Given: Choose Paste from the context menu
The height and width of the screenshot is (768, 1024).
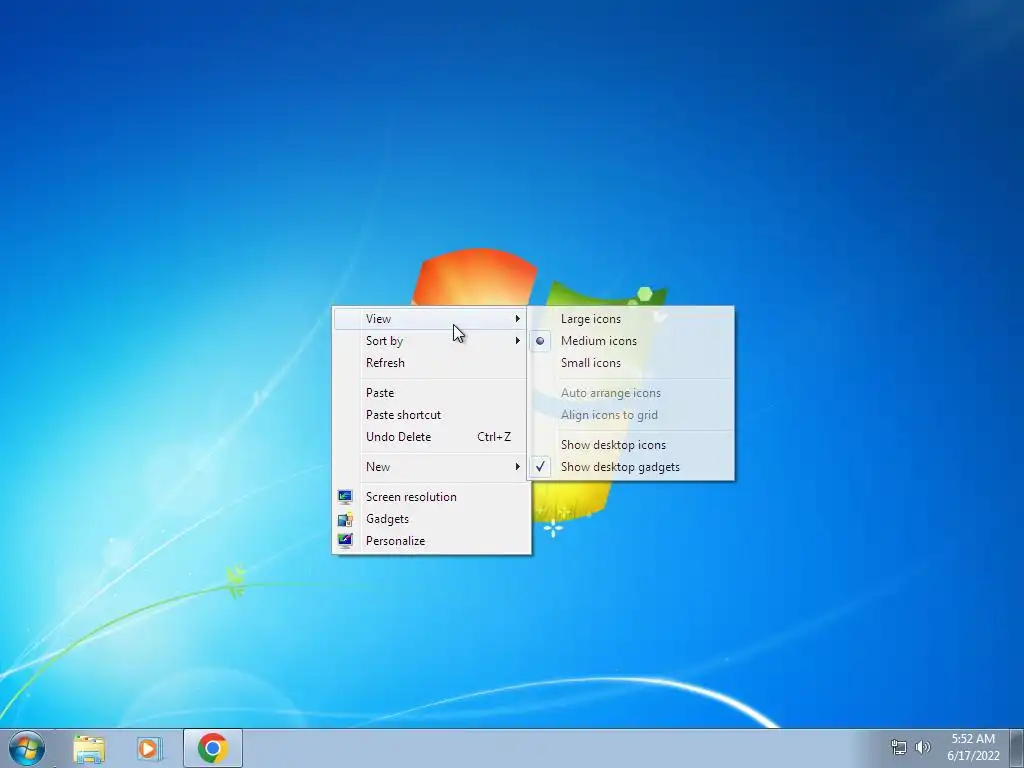Looking at the screenshot, I should 431,393.
